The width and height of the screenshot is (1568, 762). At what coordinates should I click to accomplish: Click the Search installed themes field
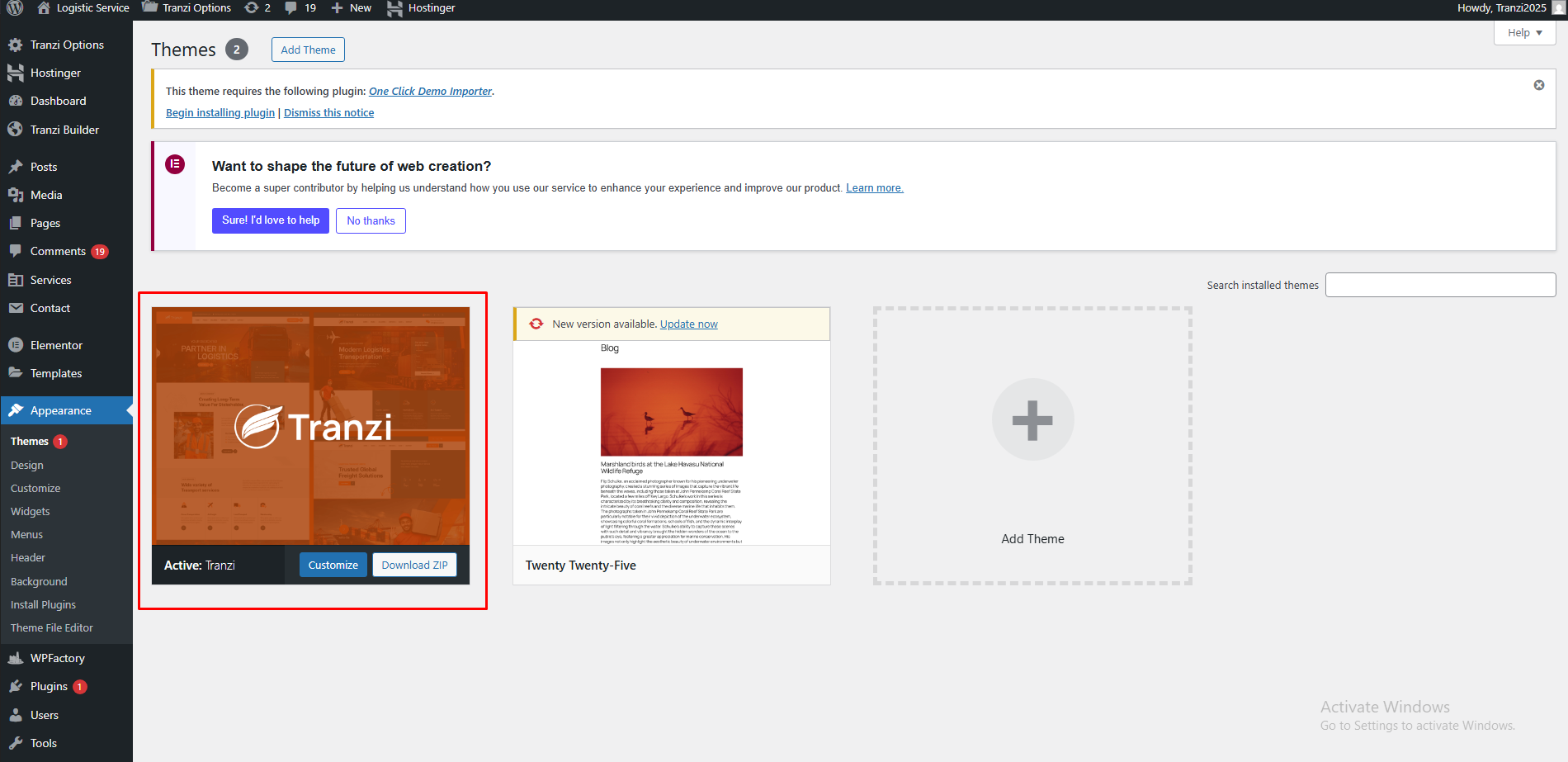(1440, 285)
